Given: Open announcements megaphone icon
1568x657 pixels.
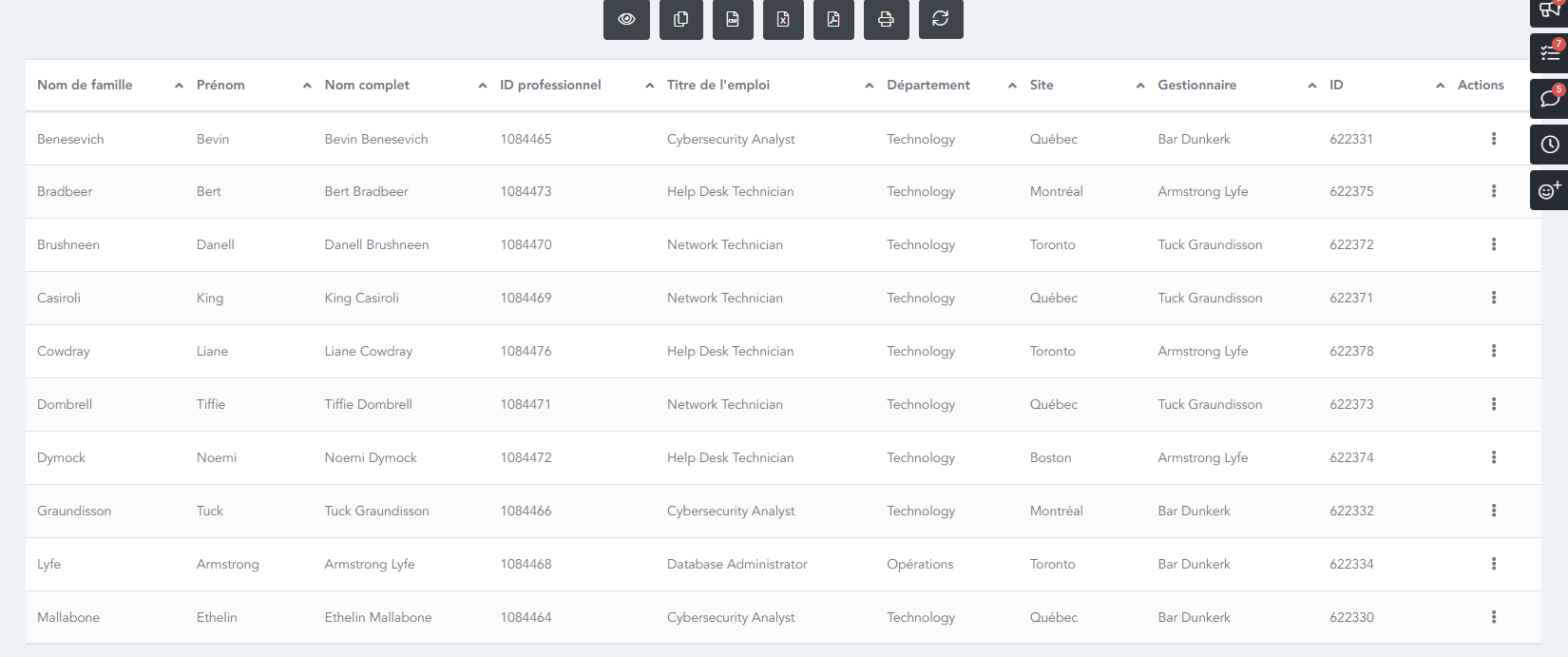Looking at the screenshot, I should pos(1550,10).
